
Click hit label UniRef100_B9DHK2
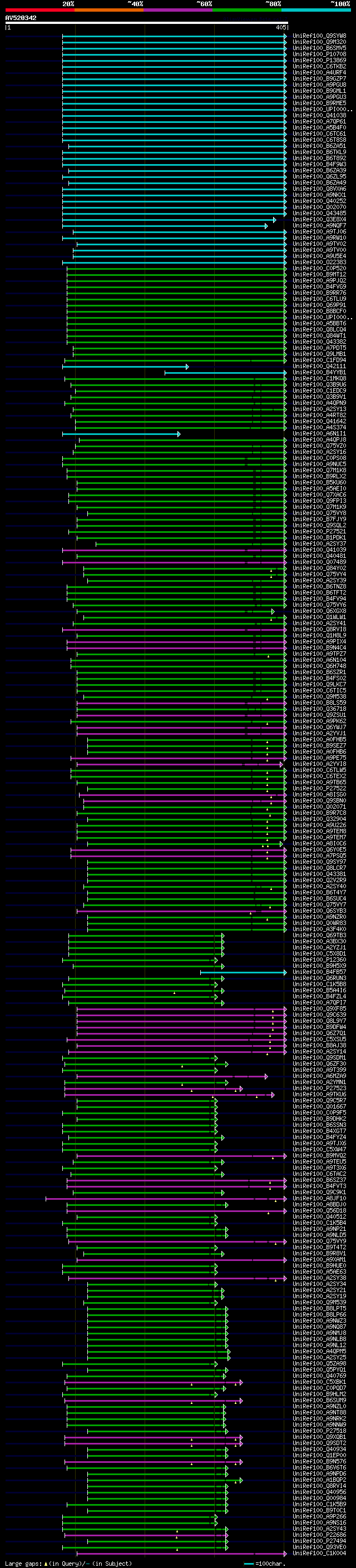coord(319,1119)
